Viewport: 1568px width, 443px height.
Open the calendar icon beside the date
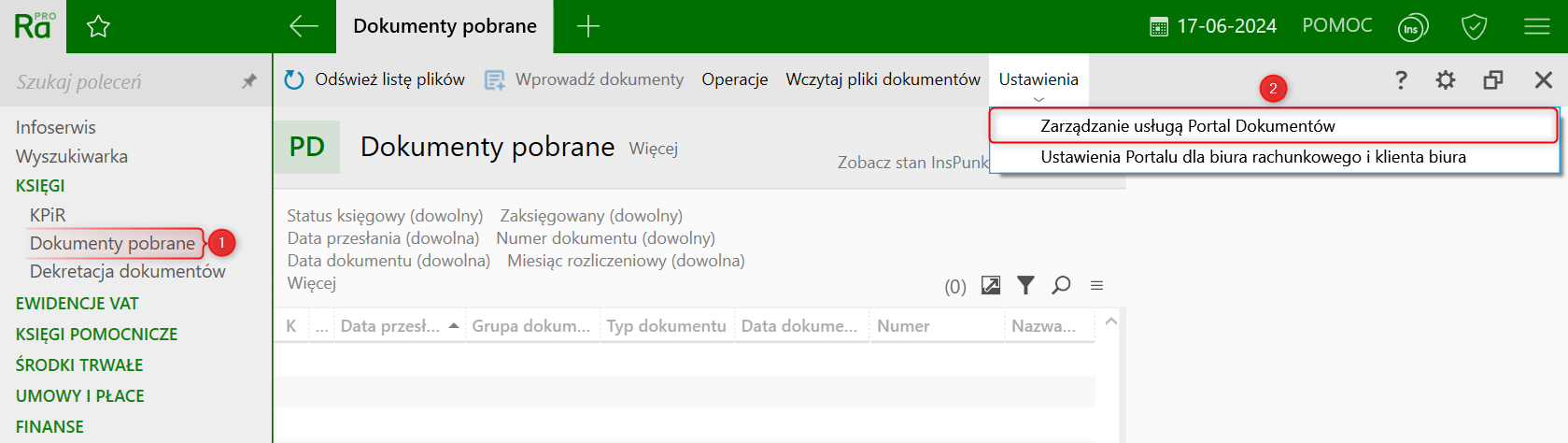(x=1159, y=27)
